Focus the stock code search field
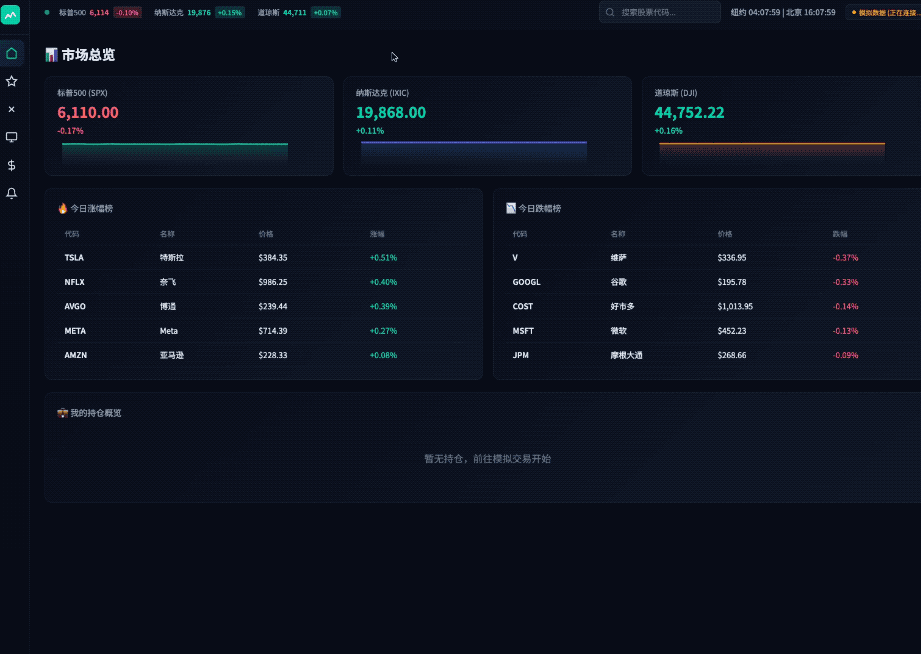The height and width of the screenshot is (654, 921). 665,13
